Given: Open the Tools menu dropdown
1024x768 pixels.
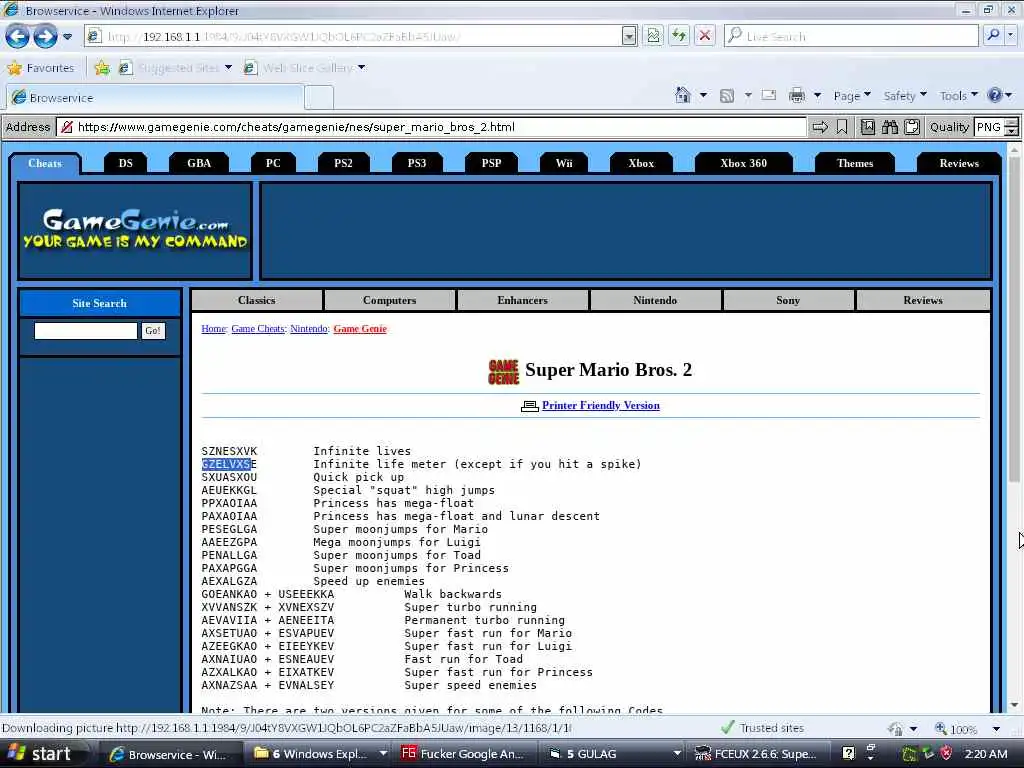Looking at the screenshot, I should (959, 95).
